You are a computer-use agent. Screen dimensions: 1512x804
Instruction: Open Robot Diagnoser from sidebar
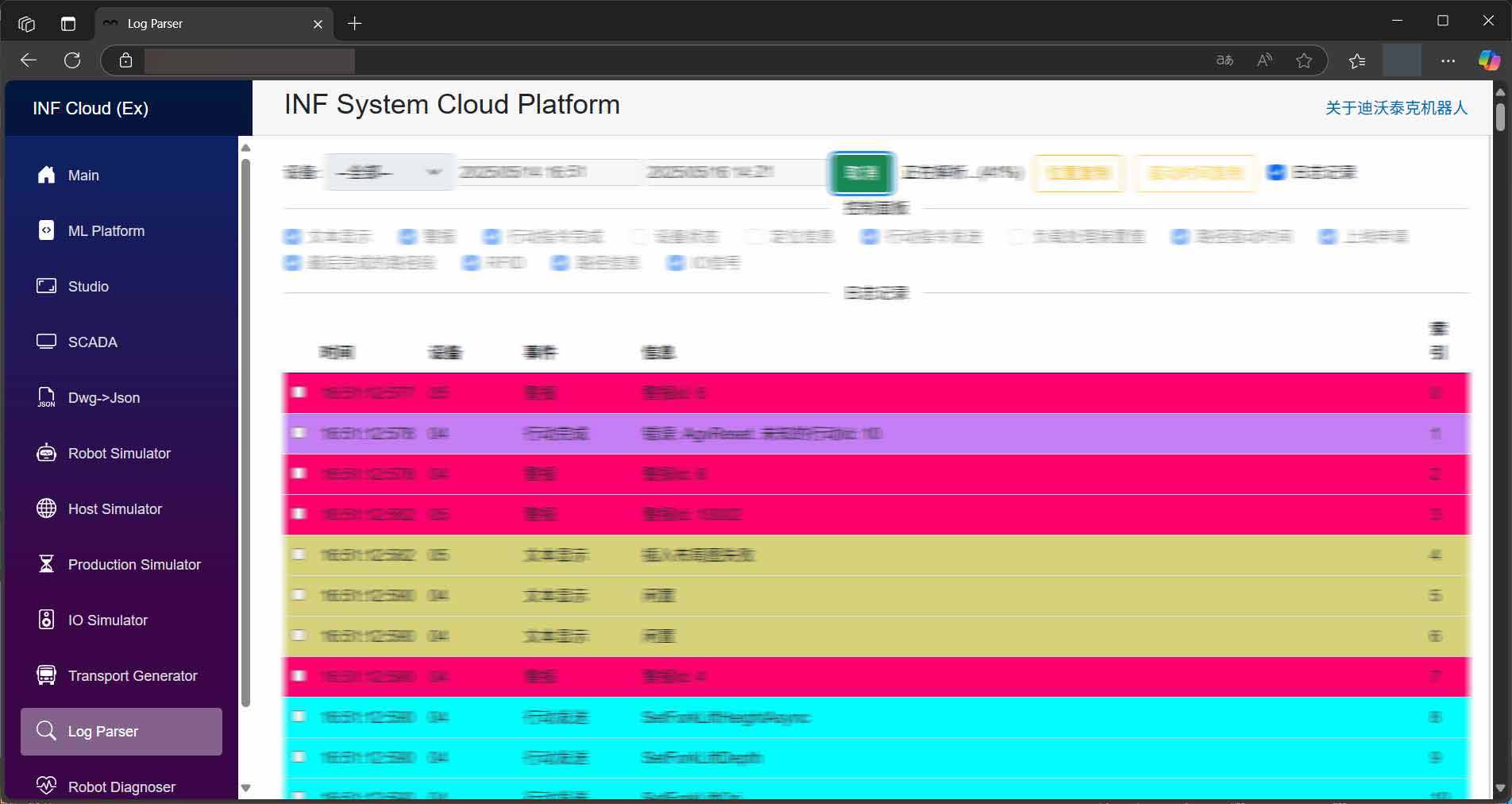(121, 787)
